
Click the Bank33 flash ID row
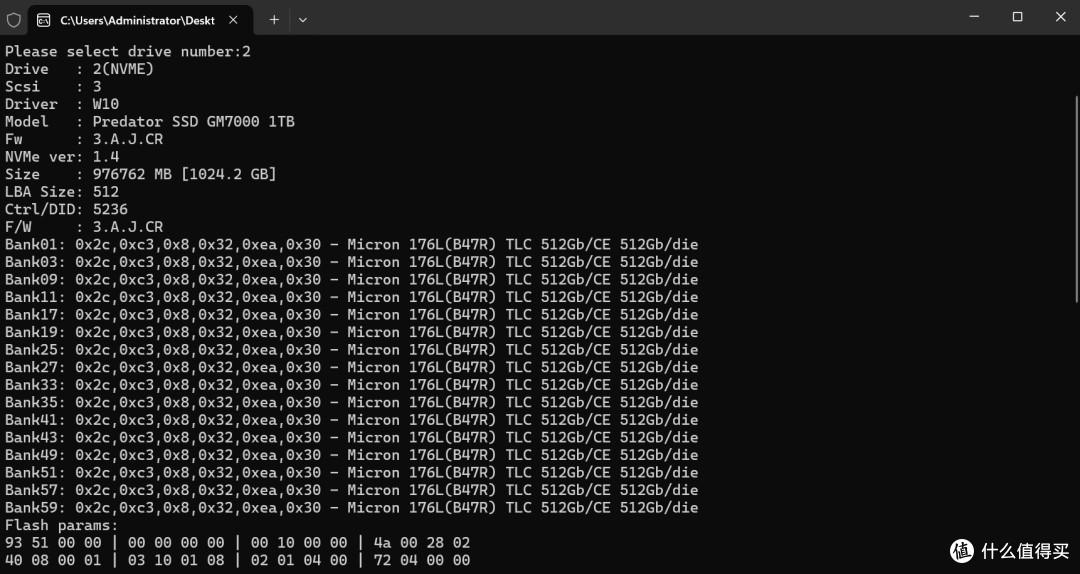pos(351,385)
